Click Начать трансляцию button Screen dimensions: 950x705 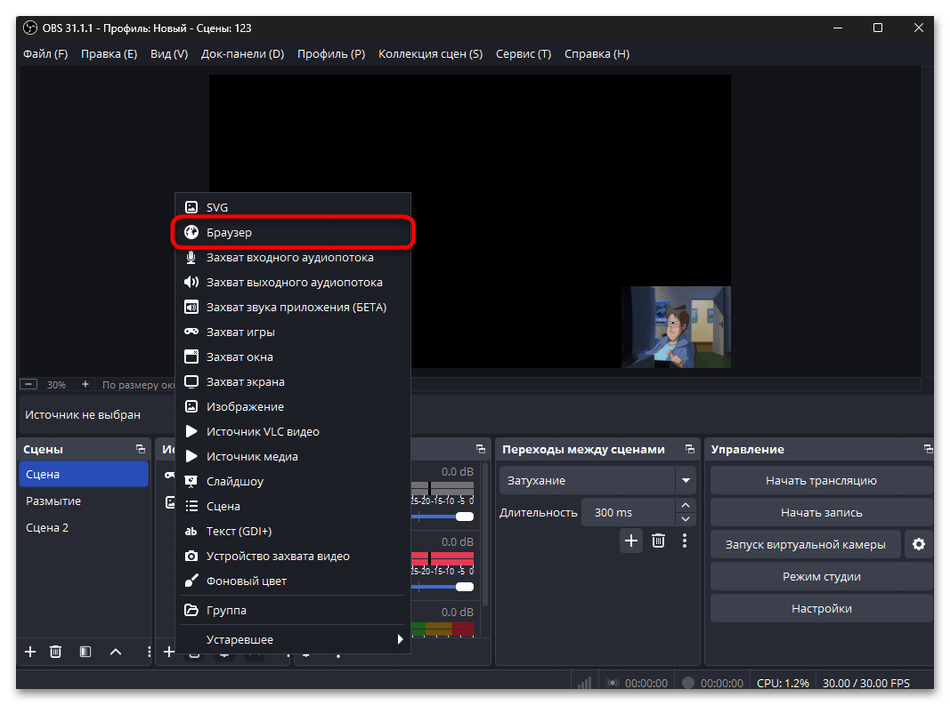[821, 480]
